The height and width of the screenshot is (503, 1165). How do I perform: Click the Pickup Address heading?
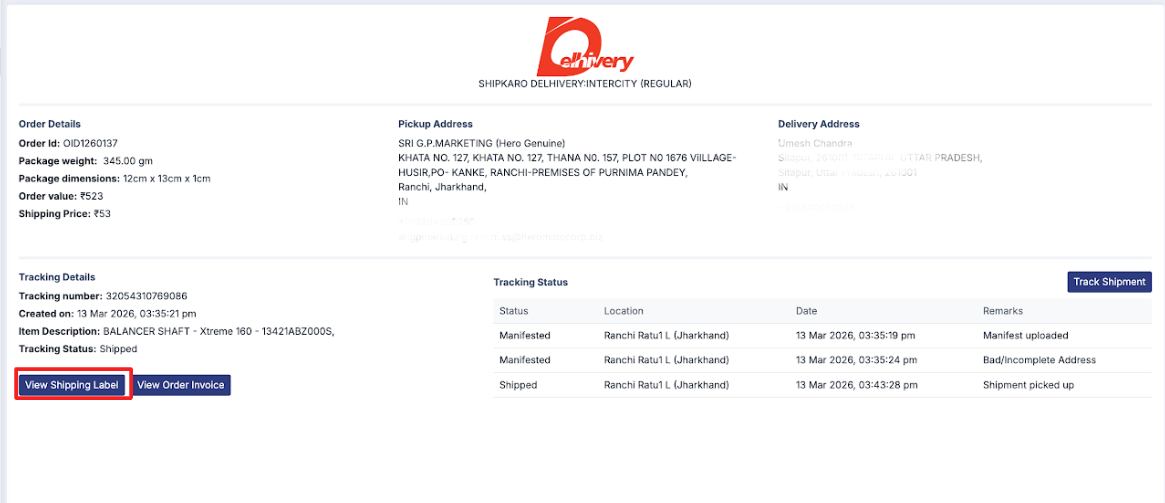[x=435, y=124]
